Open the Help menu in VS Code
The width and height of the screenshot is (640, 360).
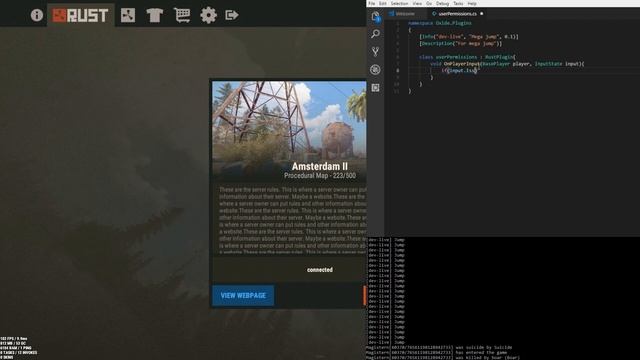point(472,3)
